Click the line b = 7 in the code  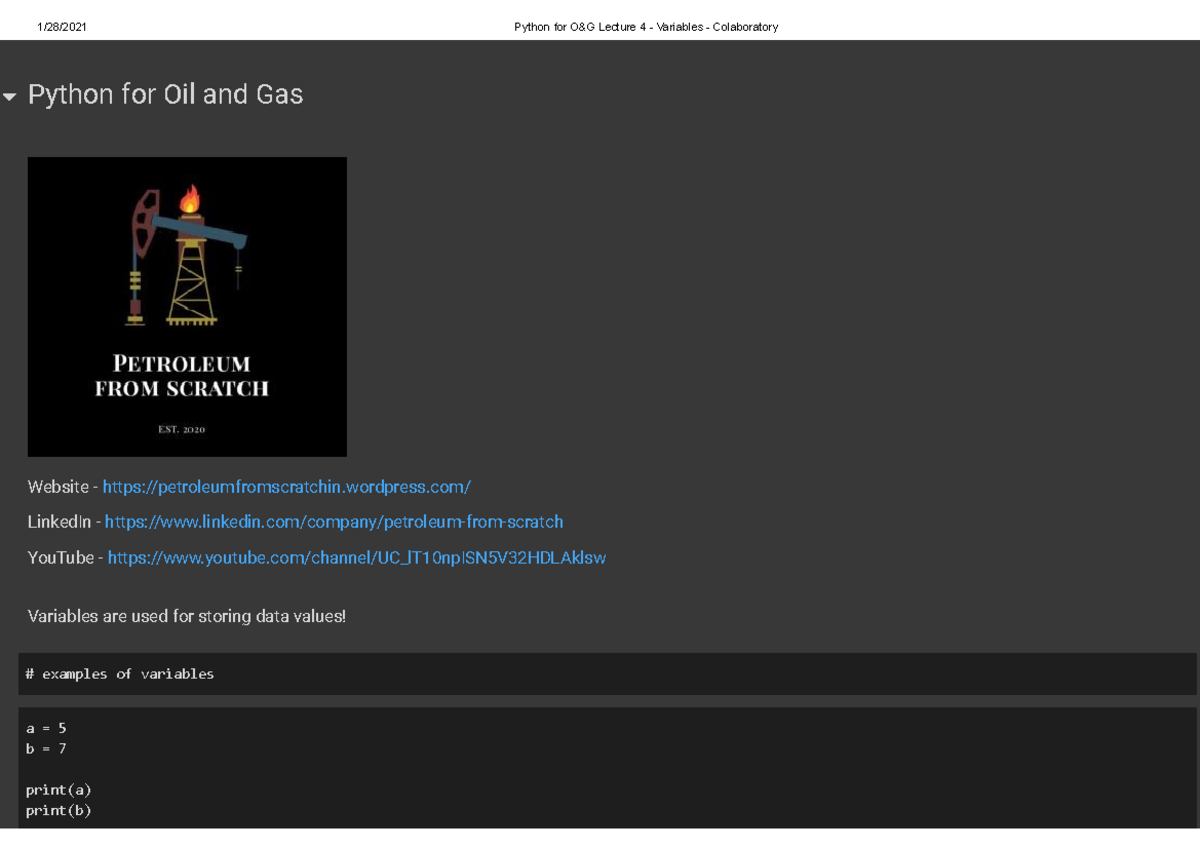(45, 748)
